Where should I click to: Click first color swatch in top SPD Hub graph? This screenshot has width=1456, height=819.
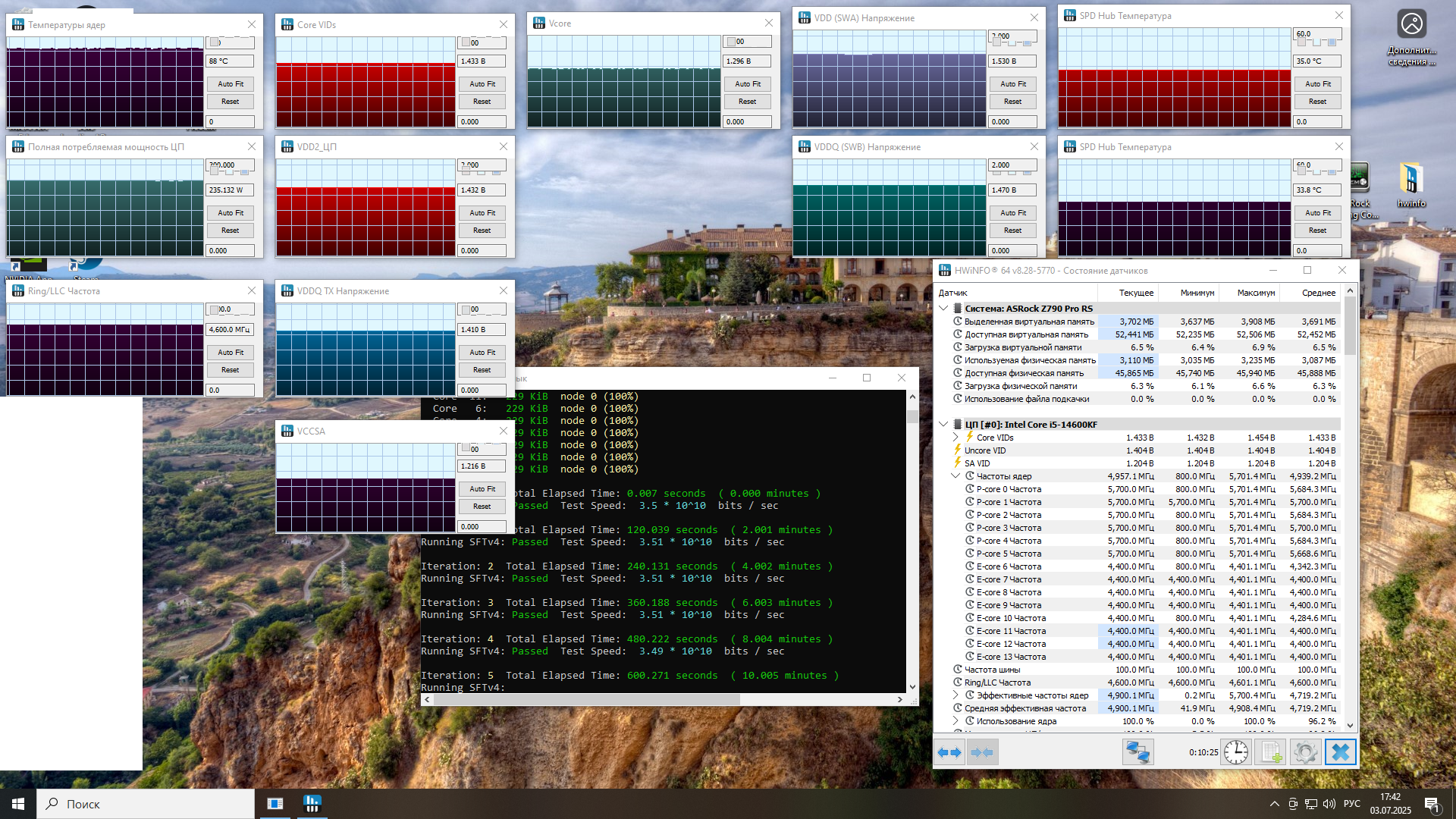(1300, 42)
